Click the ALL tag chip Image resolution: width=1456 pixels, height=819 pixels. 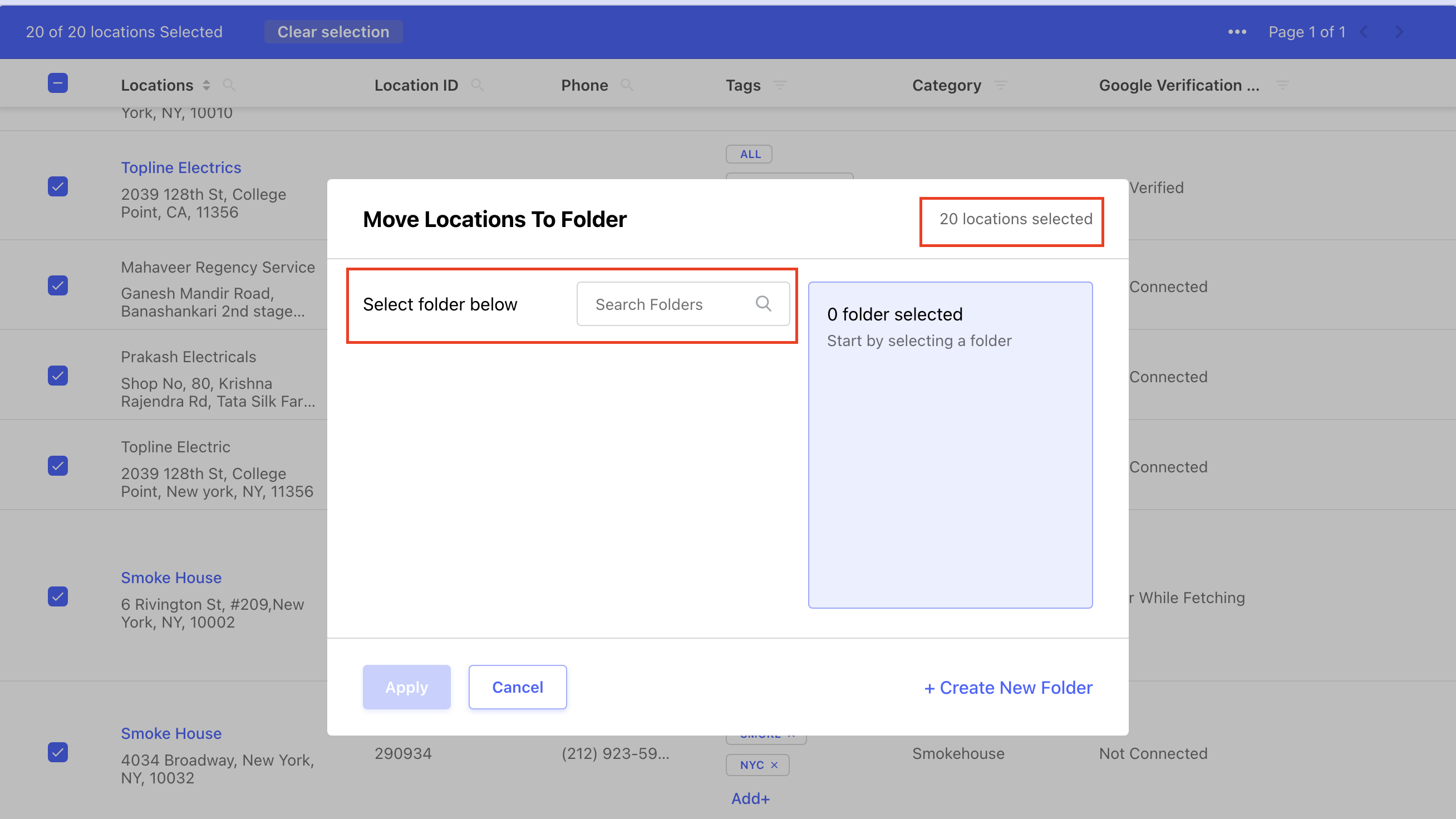(x=750, y=154)
